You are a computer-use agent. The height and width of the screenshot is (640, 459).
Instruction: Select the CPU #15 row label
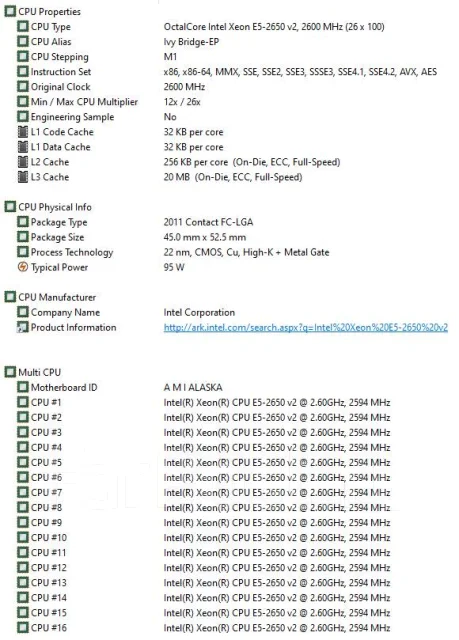[49, 613]
